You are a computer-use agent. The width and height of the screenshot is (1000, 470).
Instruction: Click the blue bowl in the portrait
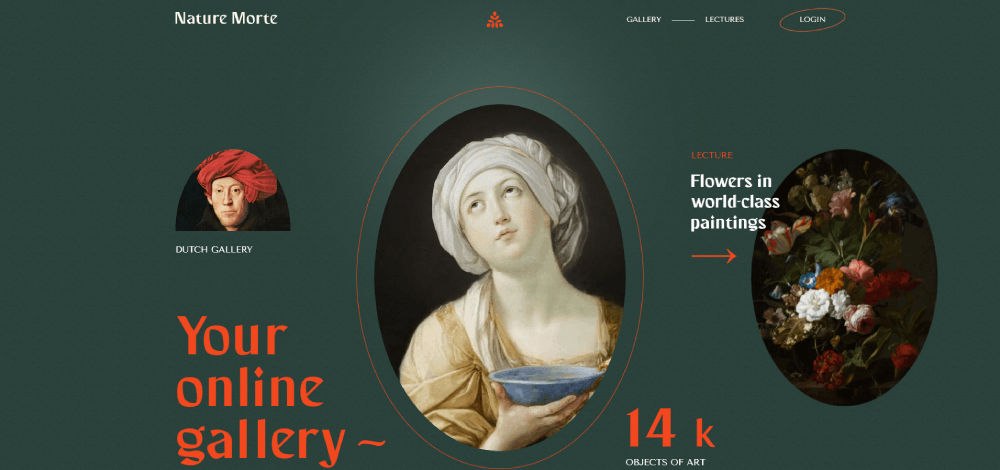[547, 385]
